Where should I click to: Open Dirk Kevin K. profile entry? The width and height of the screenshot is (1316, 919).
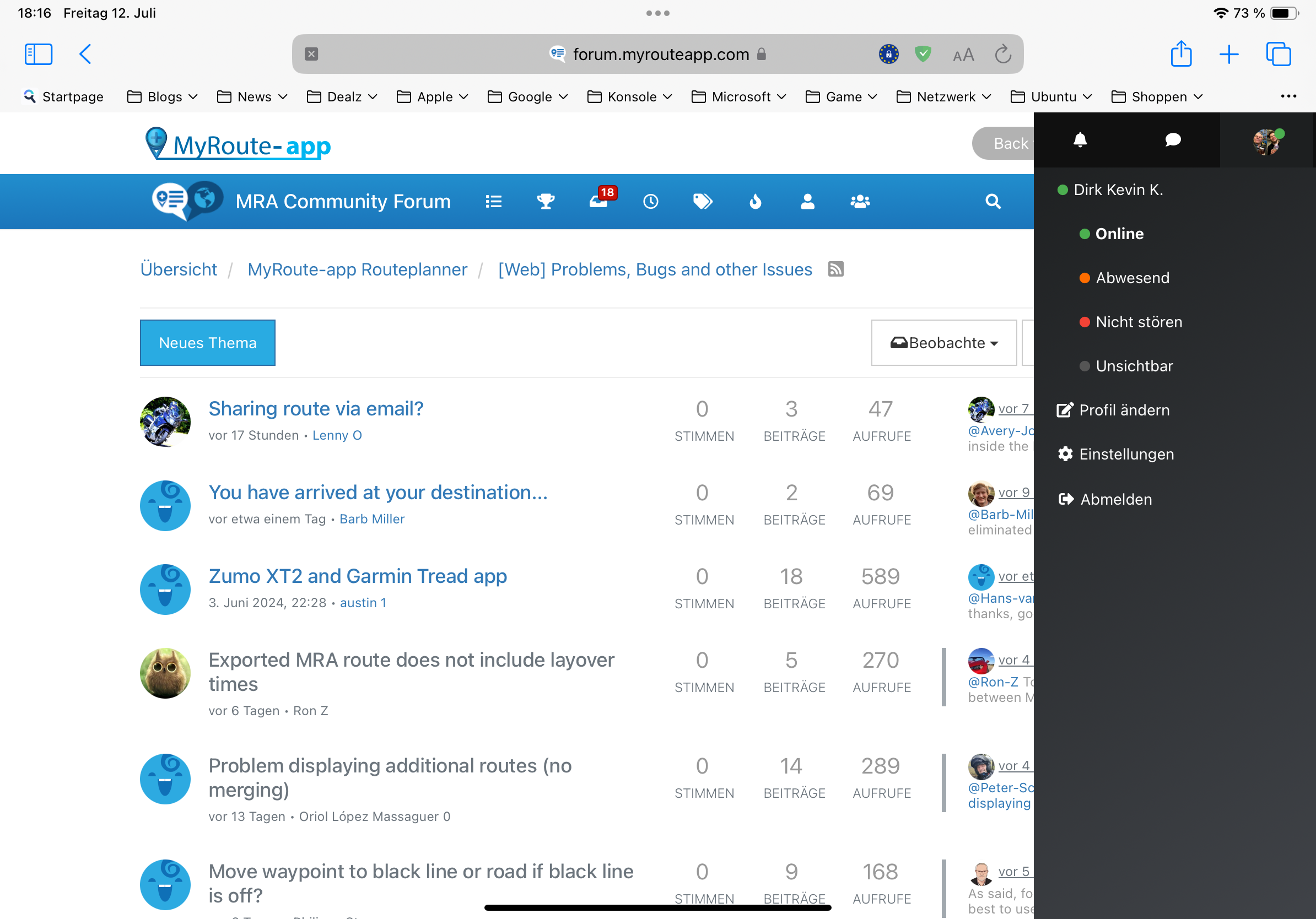coord(1110,190)
